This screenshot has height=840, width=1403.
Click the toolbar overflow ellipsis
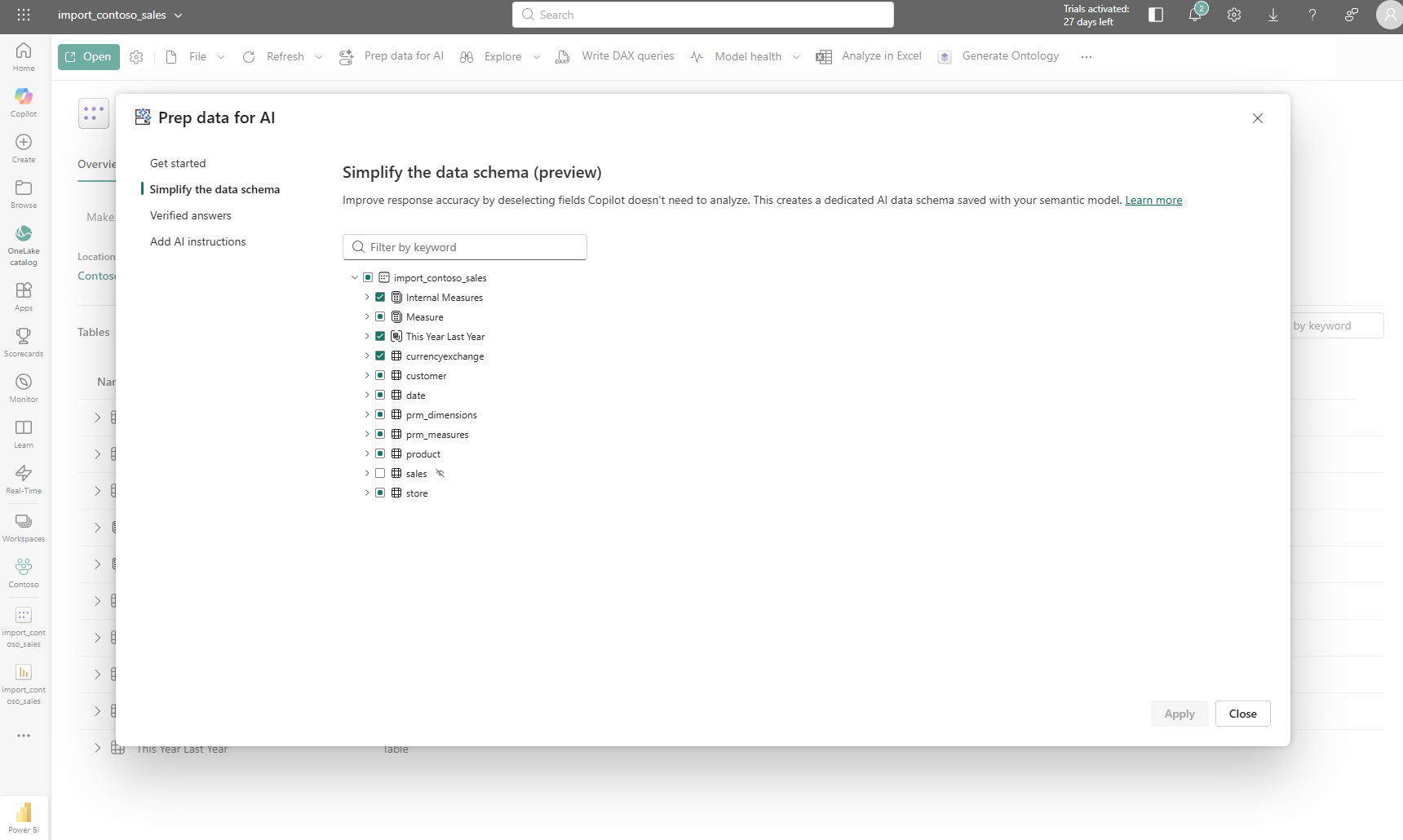(x=1087, y=56)
